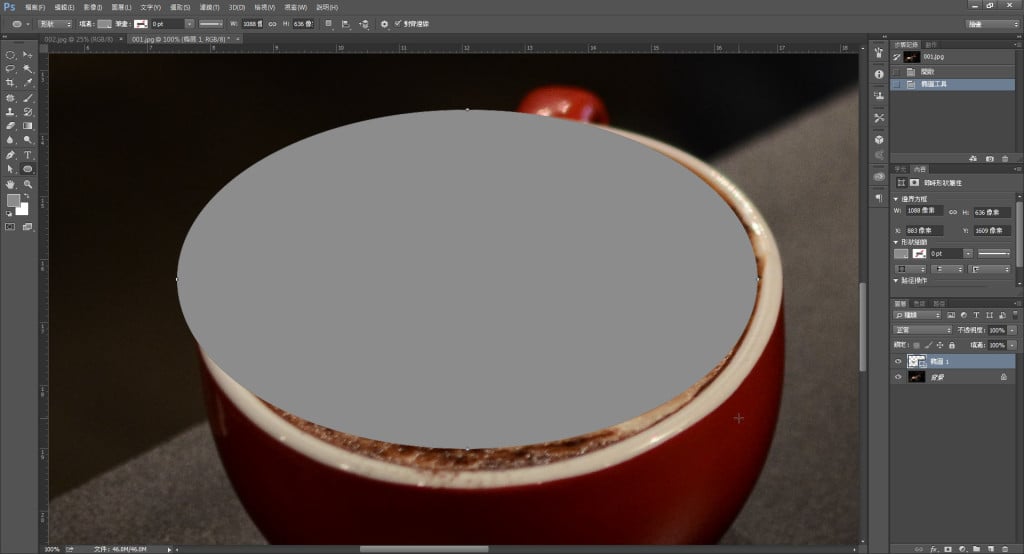The height and width of the screenshot is (554, 1024).
Task: Click the camera snapshot icon in History panel
Action: click(x=989, y=158)
